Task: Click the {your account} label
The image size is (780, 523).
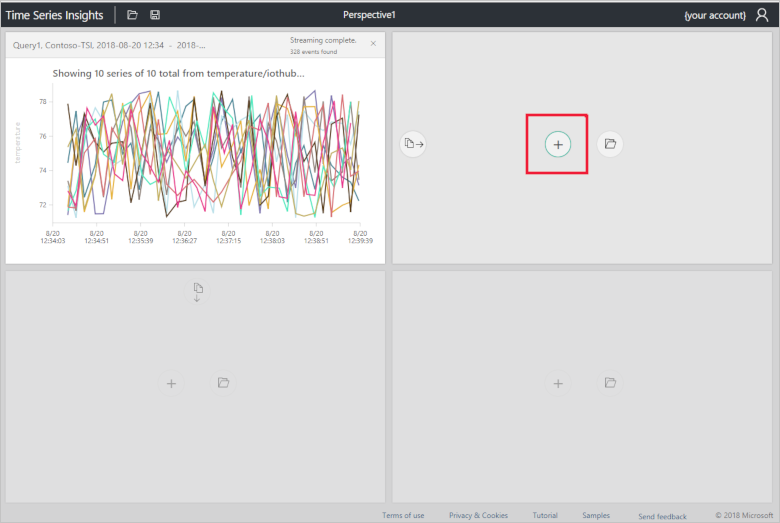Action: (715, 15)
